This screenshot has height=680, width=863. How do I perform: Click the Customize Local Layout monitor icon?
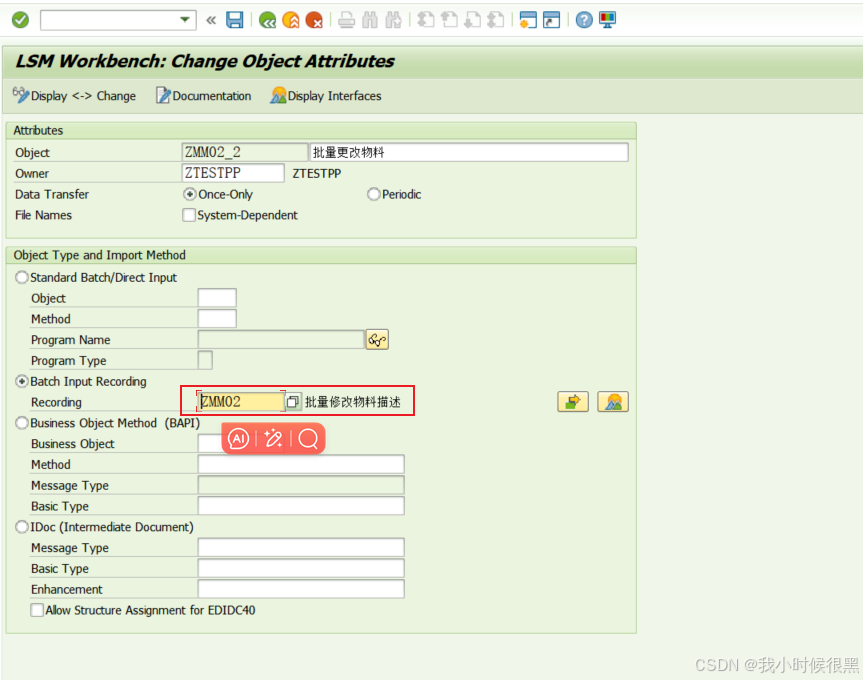(608, 20)
